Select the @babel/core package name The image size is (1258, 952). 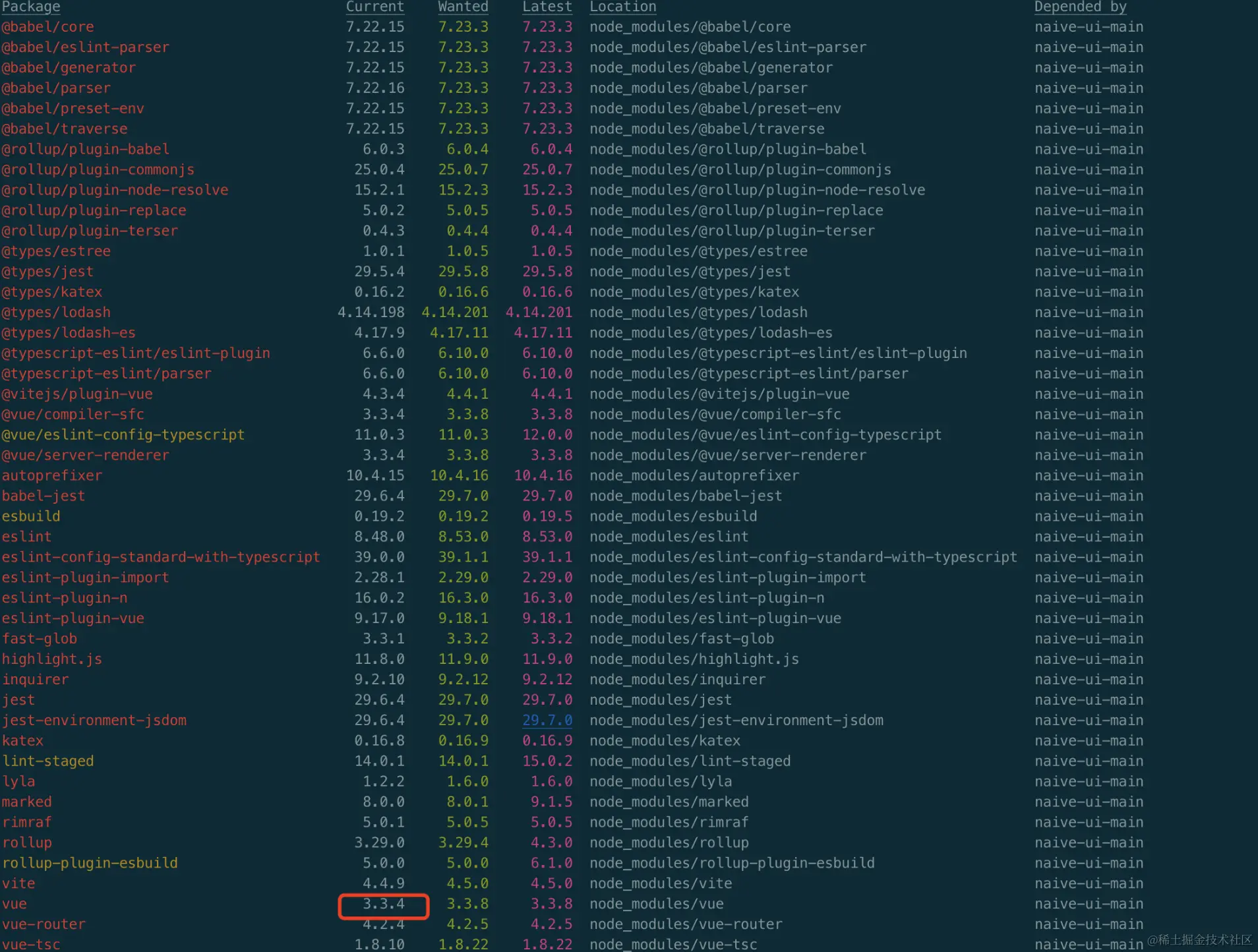47,27
